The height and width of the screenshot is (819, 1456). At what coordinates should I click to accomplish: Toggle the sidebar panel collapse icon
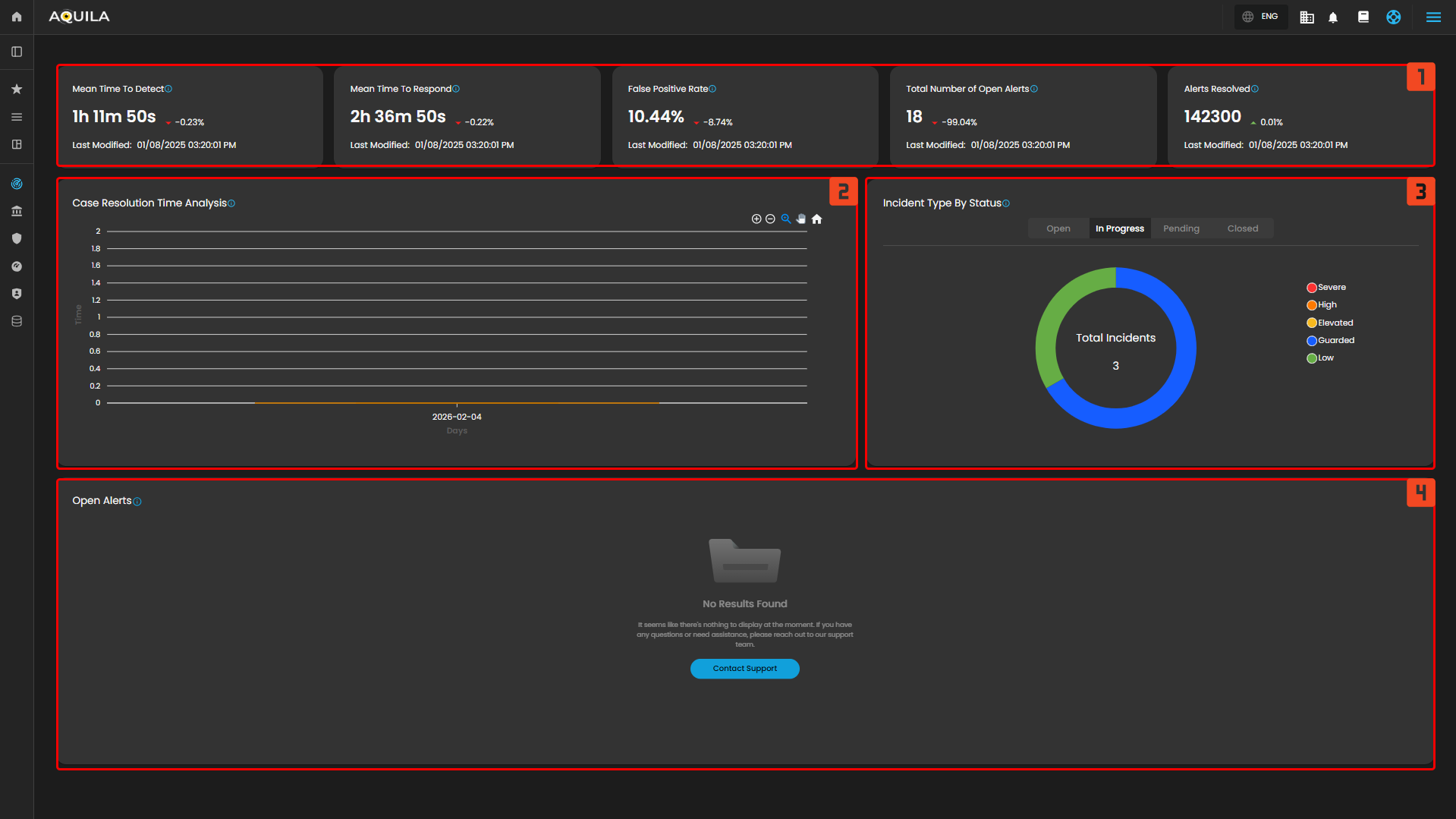pyautogui.click(x=17, y=52)
